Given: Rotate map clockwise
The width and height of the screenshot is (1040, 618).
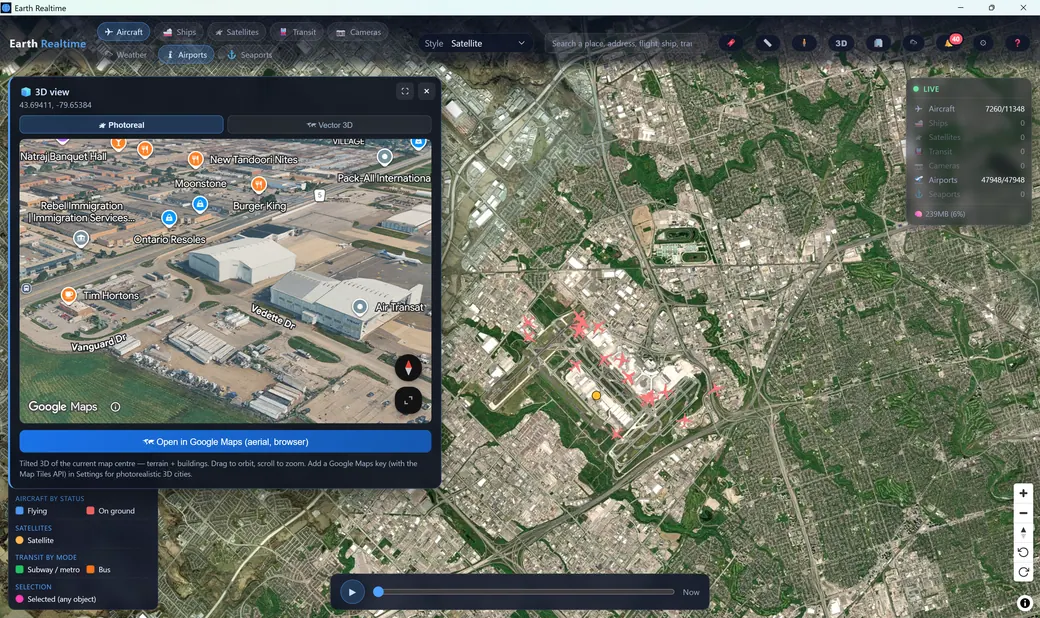Looking at the screenshot, I should coord(1023,572).
